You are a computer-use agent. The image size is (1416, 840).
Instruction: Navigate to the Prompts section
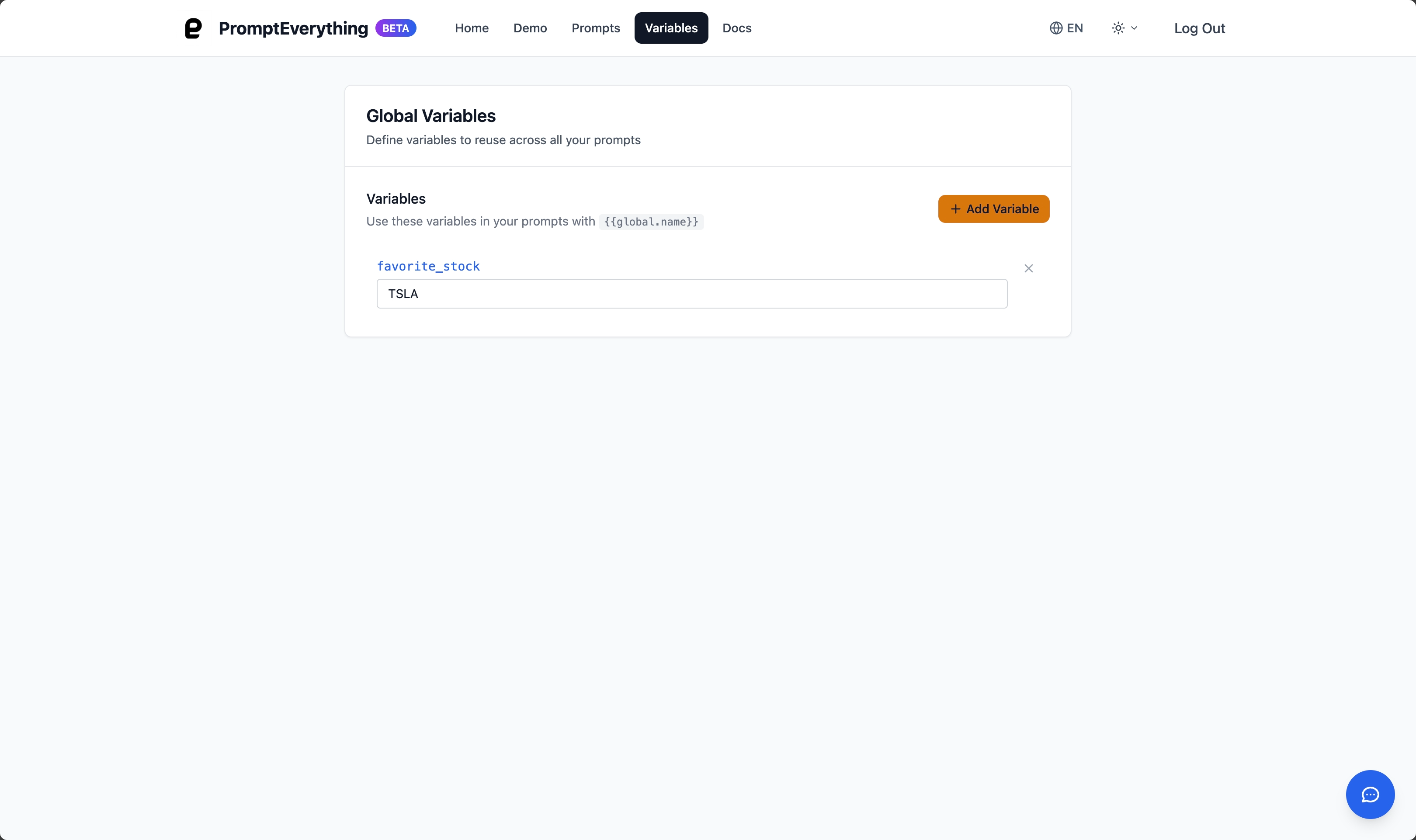tap(595, 28)
